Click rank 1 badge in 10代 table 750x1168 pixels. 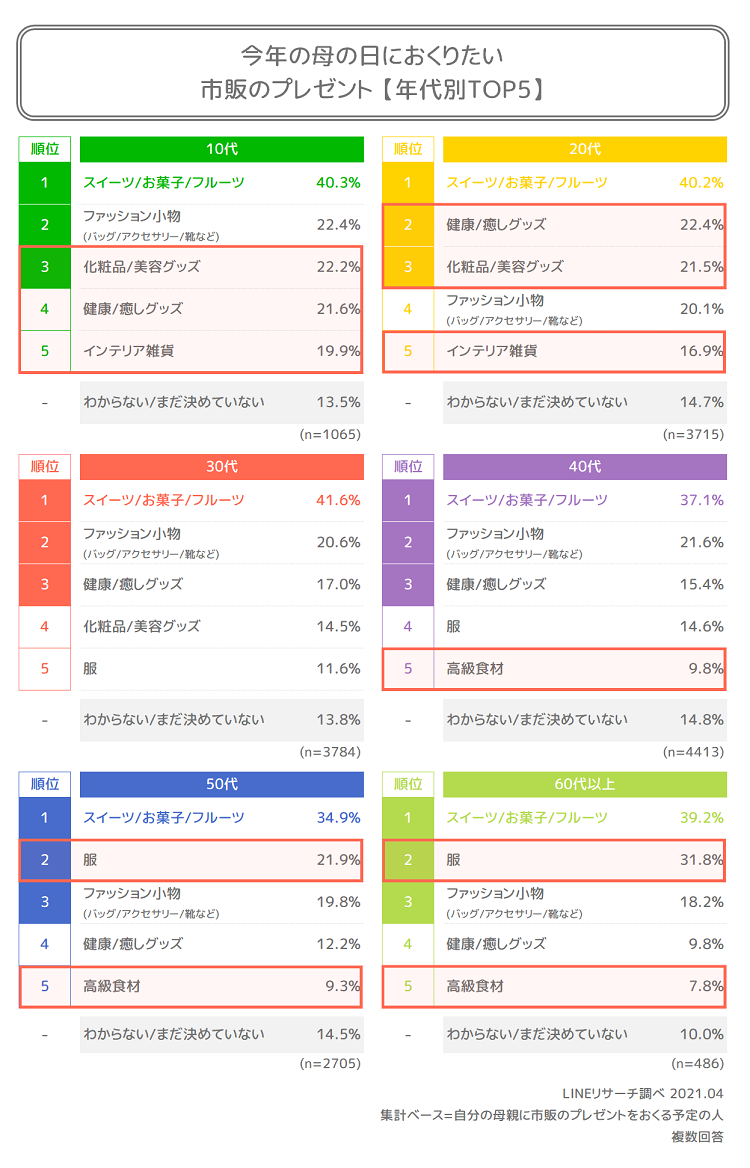(x=45, y=182)
